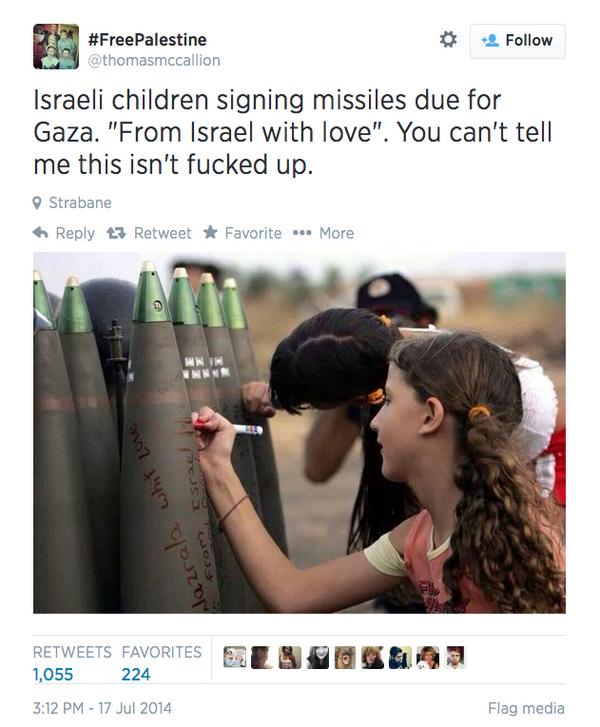The height and width of the screenshot is (727, 600).
Task: Expand the More options dots
Action: click(302, 233)
